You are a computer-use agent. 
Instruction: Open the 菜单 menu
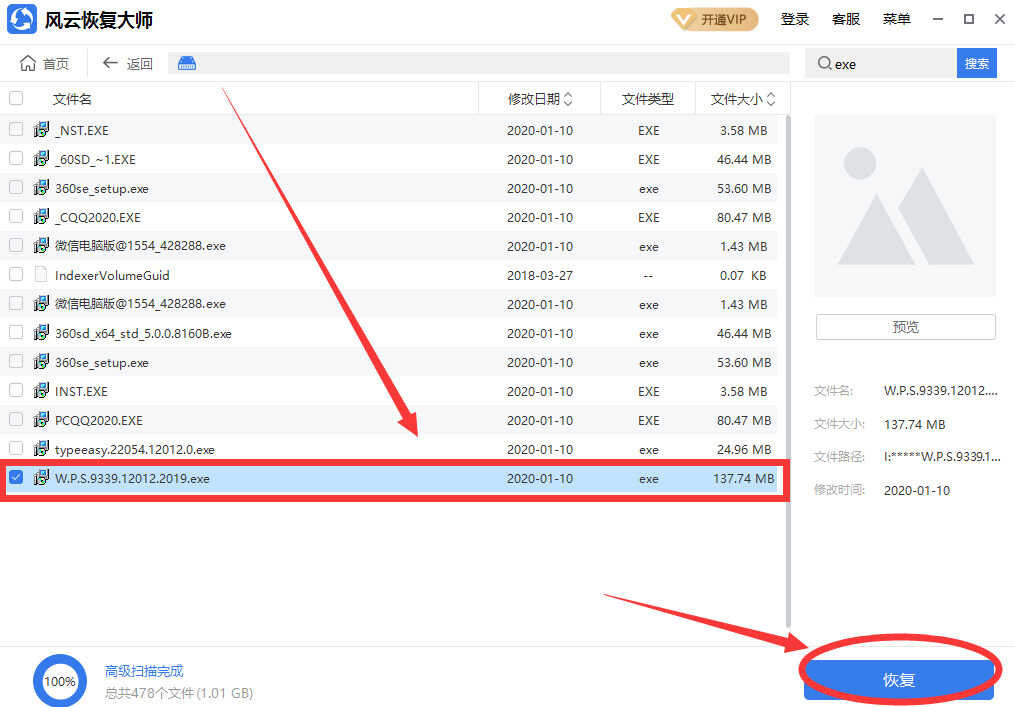coord(896,20)
